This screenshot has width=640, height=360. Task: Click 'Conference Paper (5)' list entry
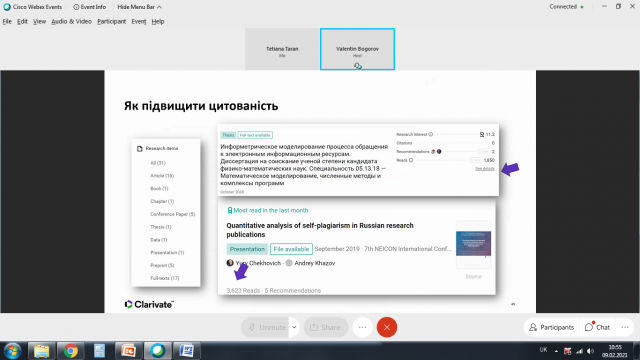(173, 214)
